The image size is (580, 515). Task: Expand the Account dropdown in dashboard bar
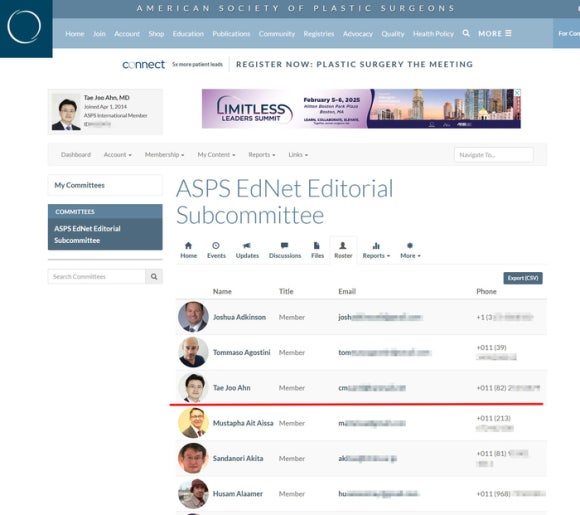(118, 155)
